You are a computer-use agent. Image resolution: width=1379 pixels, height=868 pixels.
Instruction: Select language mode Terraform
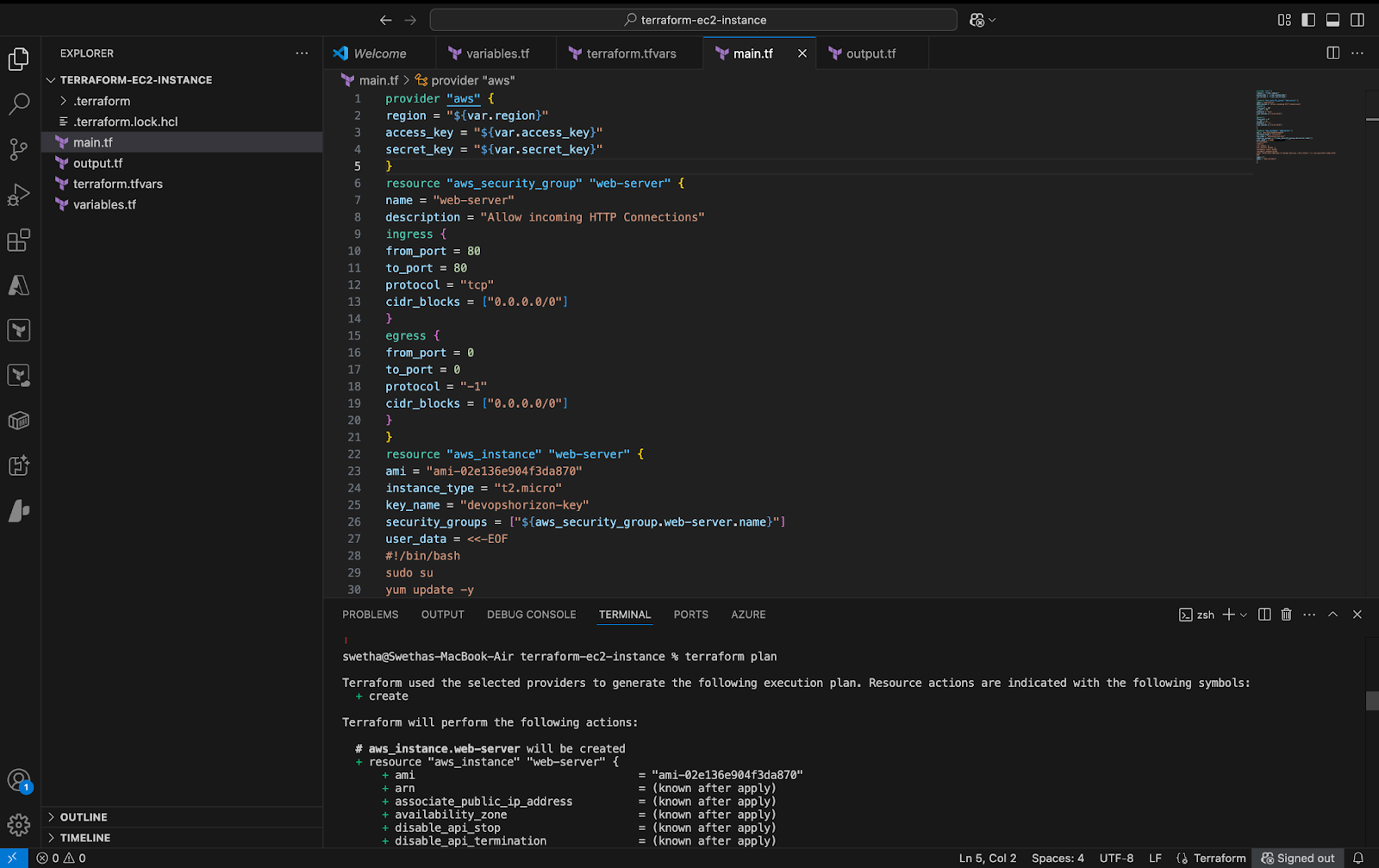click(x=1211, y=858)
